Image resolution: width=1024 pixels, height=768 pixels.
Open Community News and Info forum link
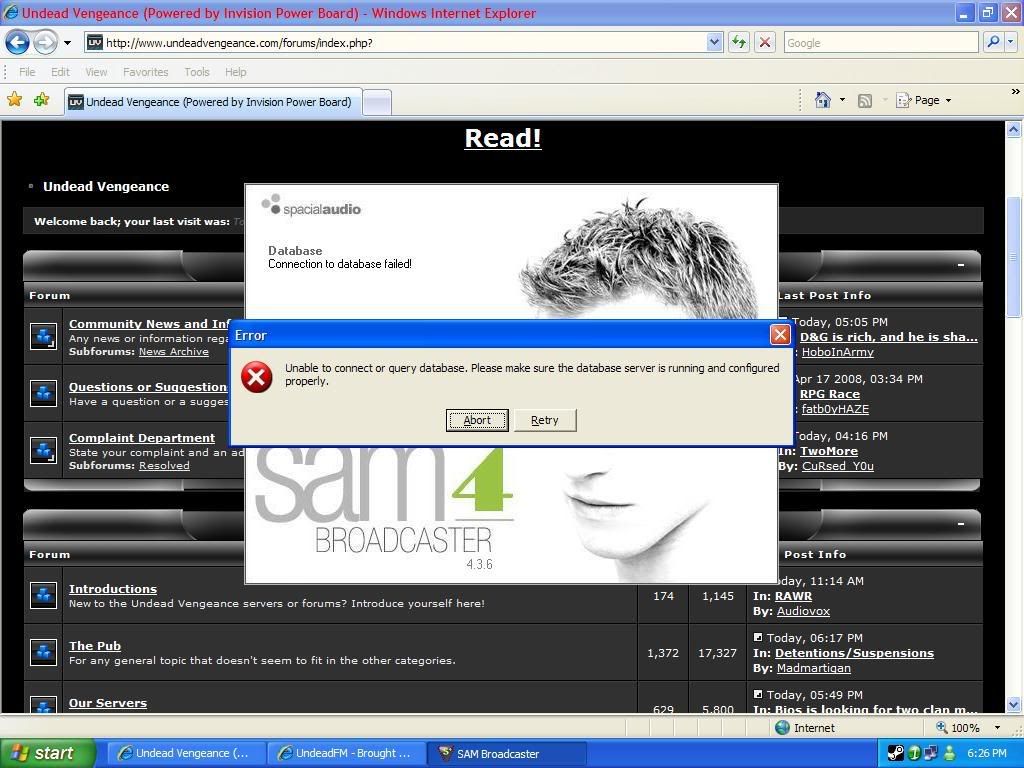150,324
